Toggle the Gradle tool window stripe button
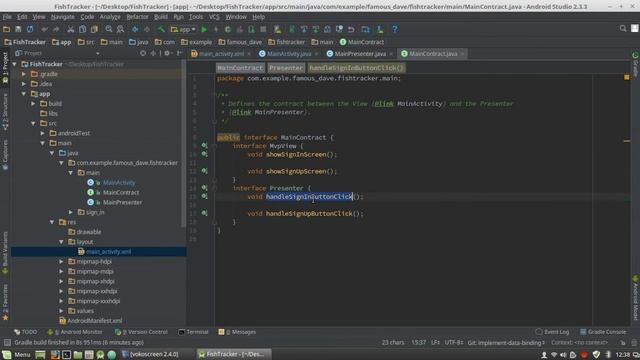 636,64
